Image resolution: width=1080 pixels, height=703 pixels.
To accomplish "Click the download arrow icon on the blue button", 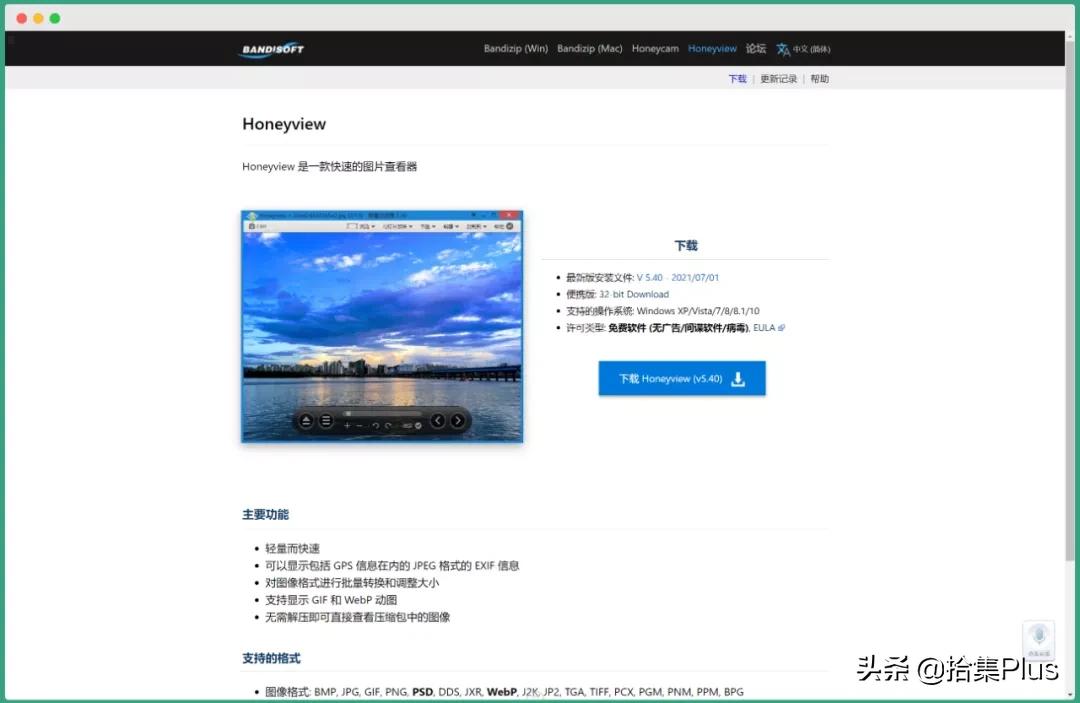I will click(738, 378).
